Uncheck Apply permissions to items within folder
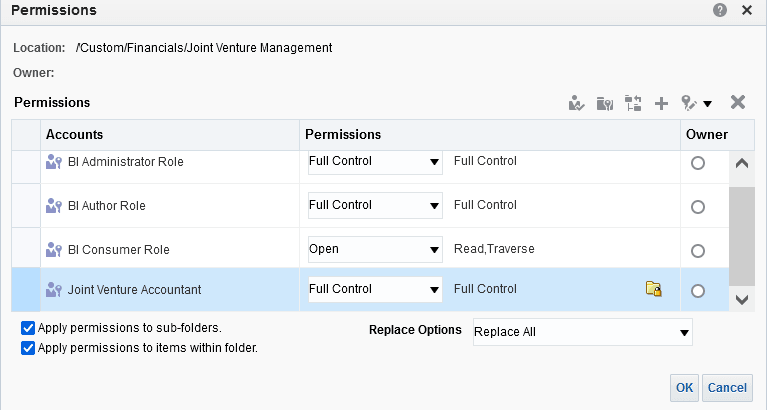Viewport: 767px width, 410px height. point(28,348)
